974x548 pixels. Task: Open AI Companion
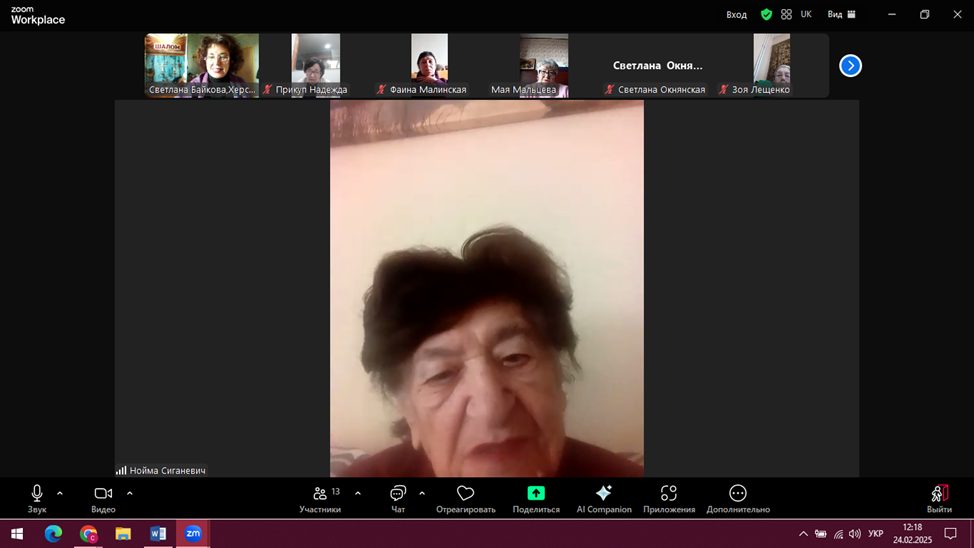pyautogui.click(x=603, y=494)
